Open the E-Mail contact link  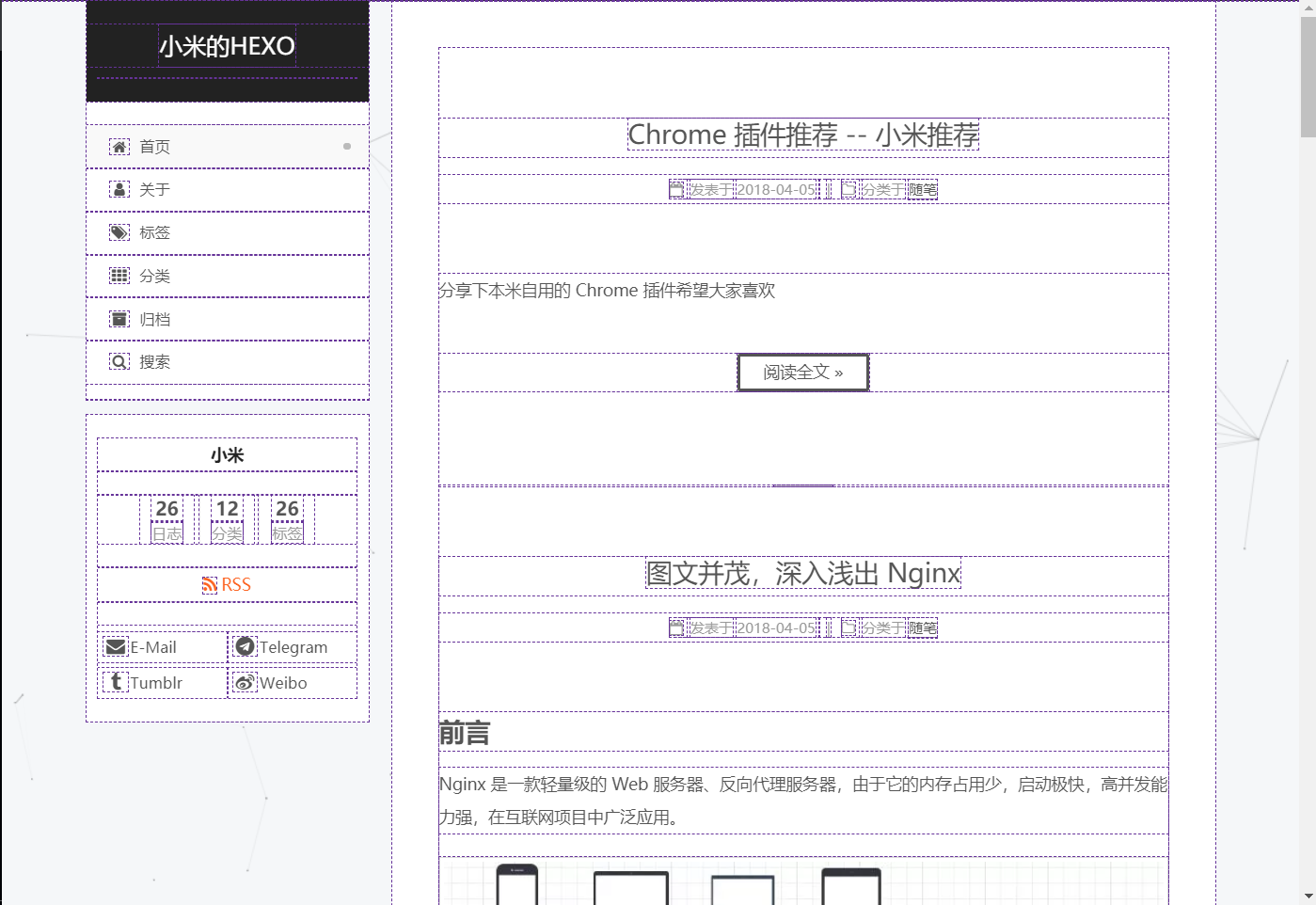164,647
